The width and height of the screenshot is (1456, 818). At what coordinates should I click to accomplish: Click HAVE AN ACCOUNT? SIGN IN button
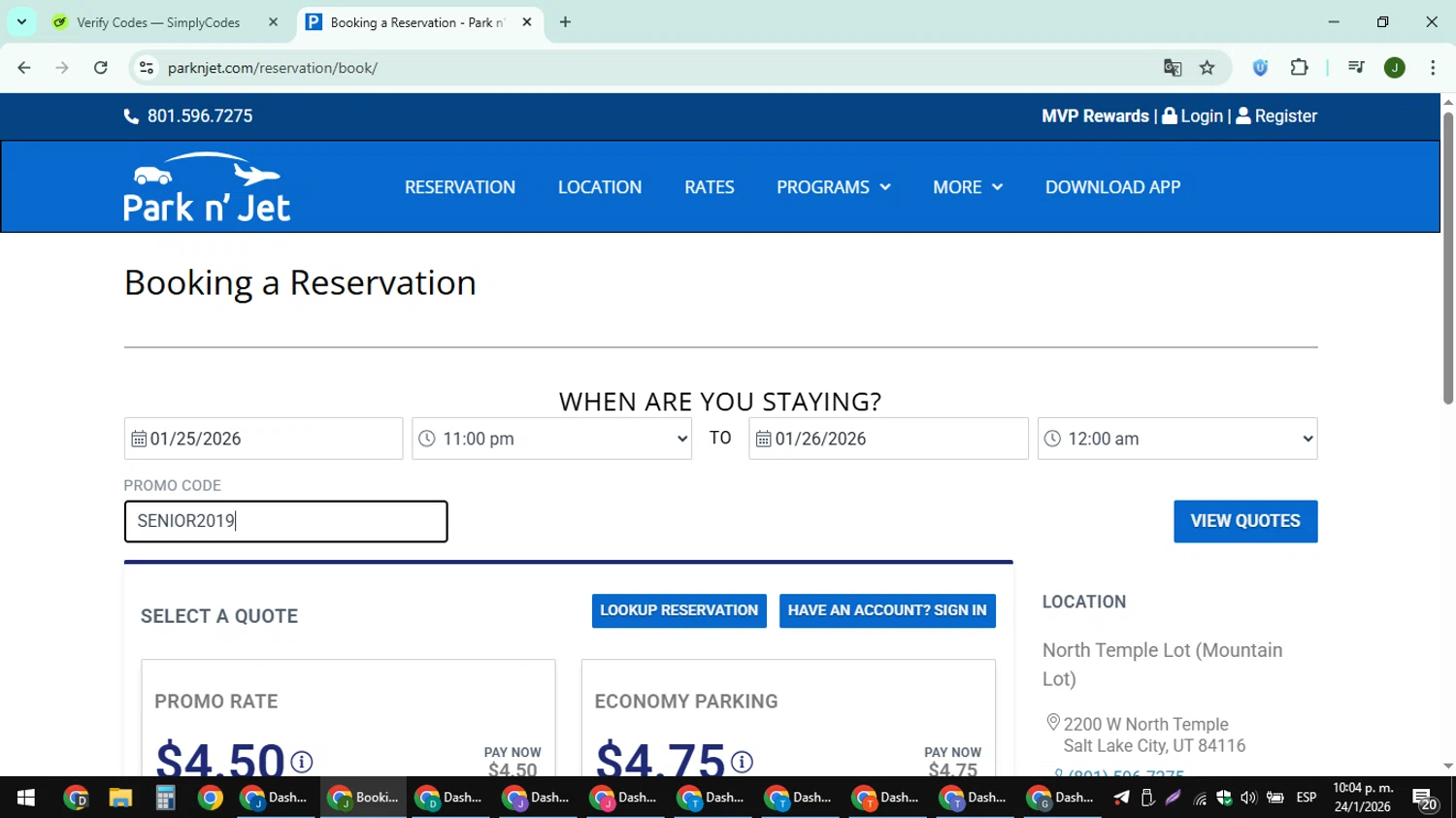click(887, 610)
